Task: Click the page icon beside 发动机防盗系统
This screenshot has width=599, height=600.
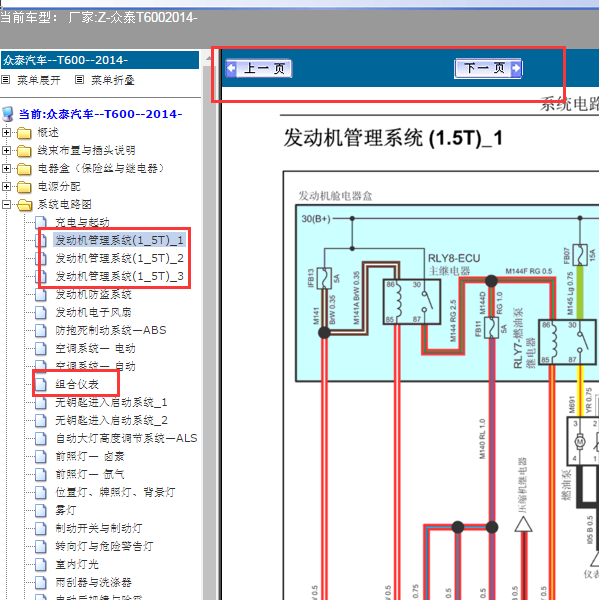Action: (x=41, y=294)
